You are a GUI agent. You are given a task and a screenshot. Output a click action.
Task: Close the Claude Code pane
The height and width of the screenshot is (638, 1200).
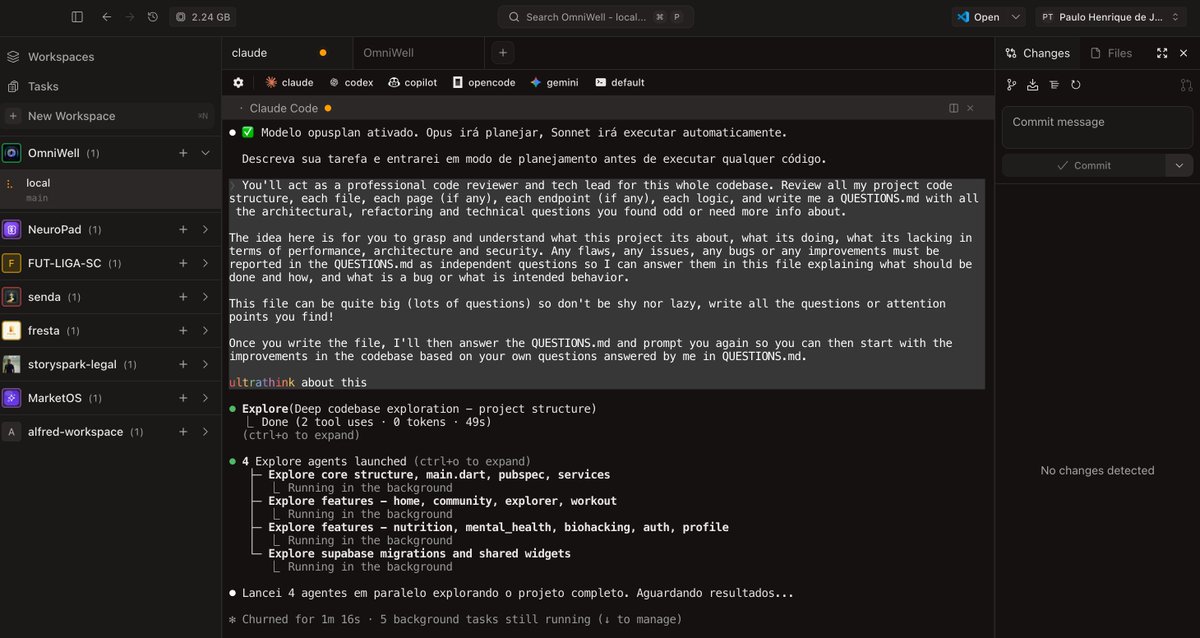[970, 108]
